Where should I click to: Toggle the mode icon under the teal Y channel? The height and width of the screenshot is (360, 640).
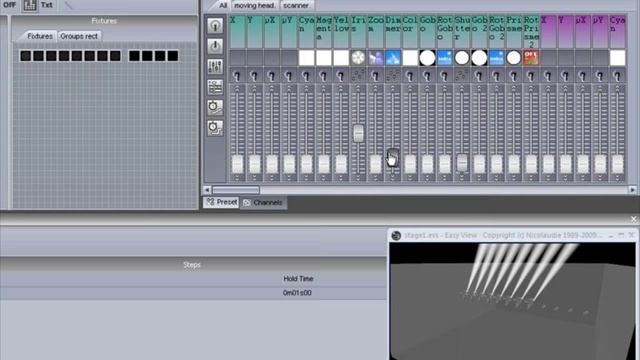pos(254,76)
